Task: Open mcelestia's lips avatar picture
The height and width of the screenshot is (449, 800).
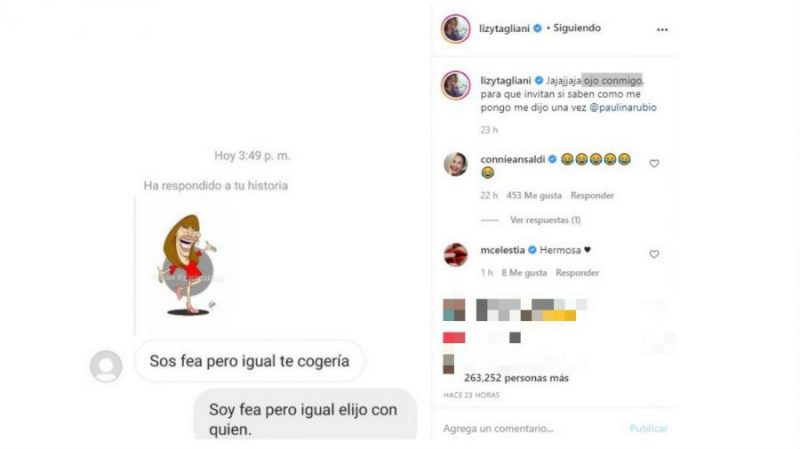Action: 455,255
